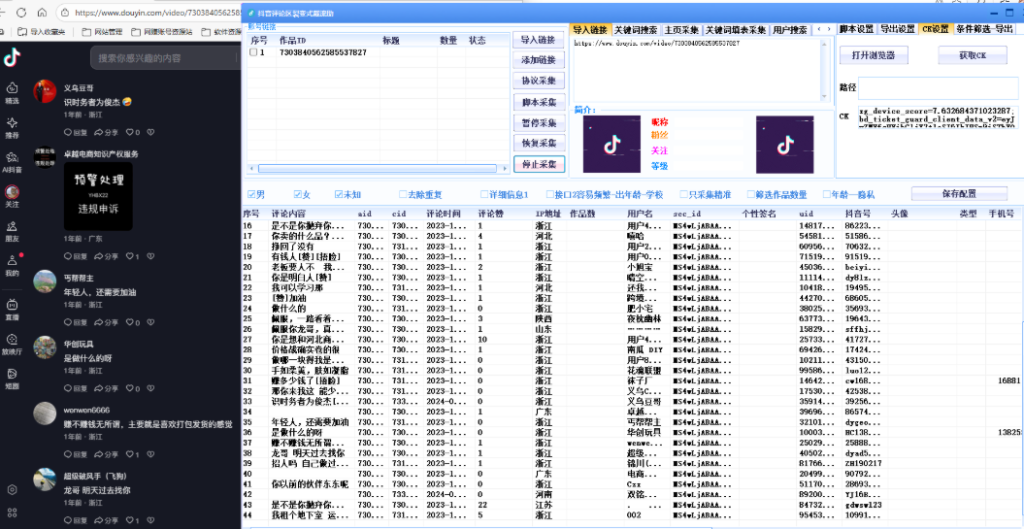
Task: Click link textbox scrollbar down arrow
Action: pyautogui.click(x=825, y=95)
